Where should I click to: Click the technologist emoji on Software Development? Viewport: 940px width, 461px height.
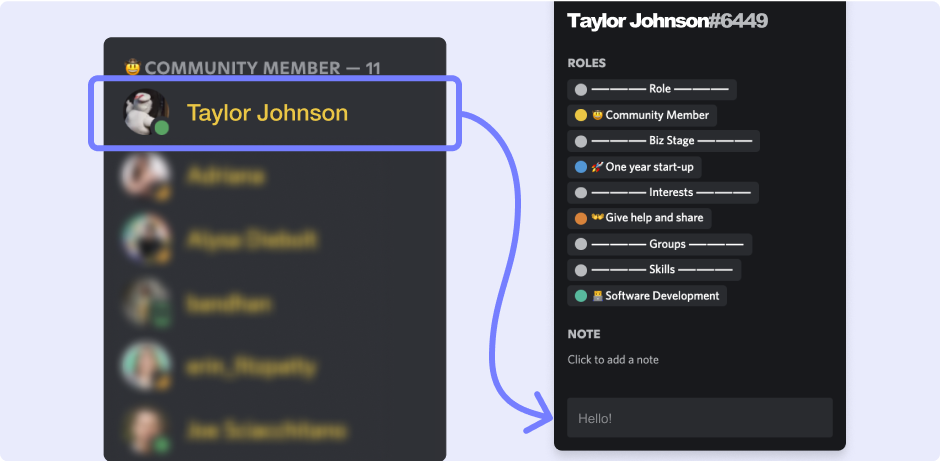(597, 296)
